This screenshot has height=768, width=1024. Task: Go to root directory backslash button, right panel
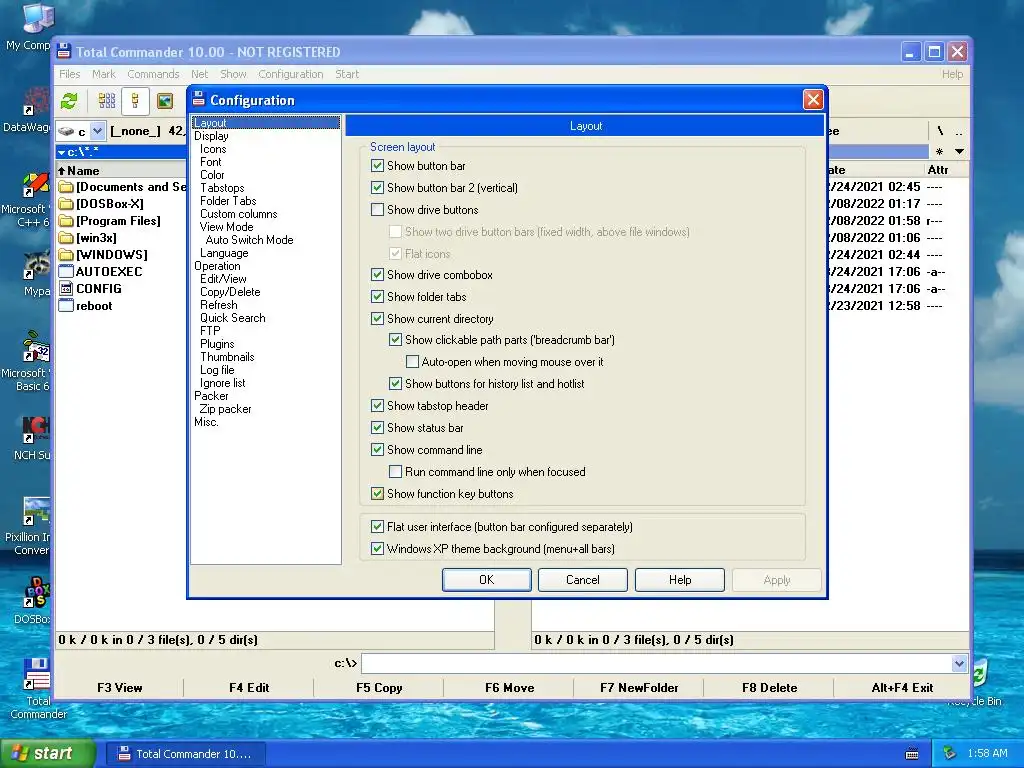(940, 131)
